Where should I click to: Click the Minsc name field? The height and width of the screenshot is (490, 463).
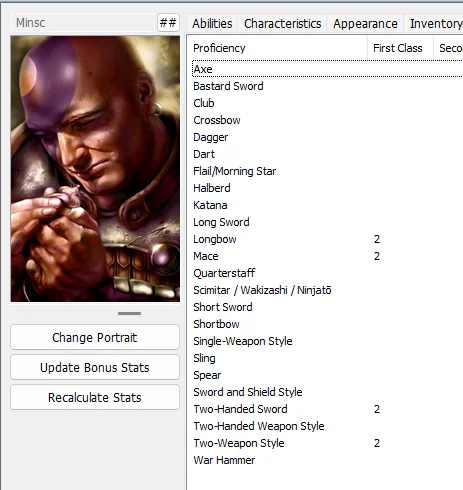(x=83, y=23)
